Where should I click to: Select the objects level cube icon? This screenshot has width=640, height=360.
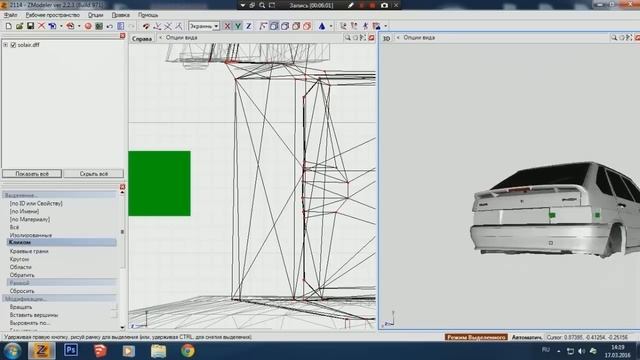296,26
